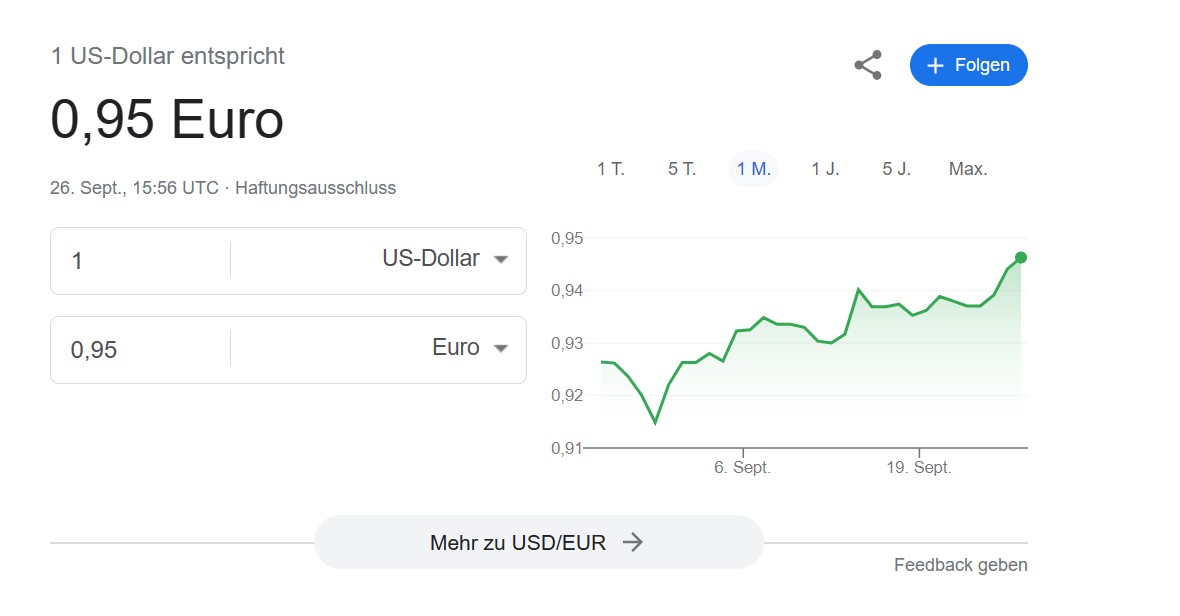Screen dimensions: 1180x616
Task: Open the Haftungsausschluss link
Action: coord(315,188)
